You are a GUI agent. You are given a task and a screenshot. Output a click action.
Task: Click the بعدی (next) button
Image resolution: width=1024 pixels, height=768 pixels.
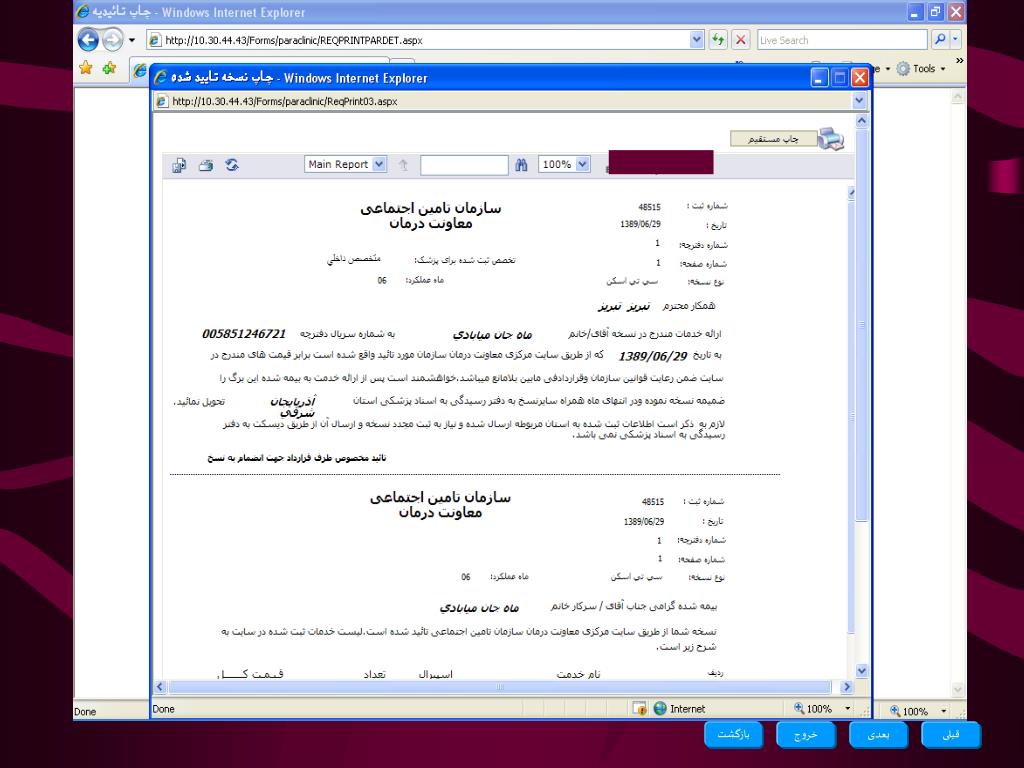878,735
